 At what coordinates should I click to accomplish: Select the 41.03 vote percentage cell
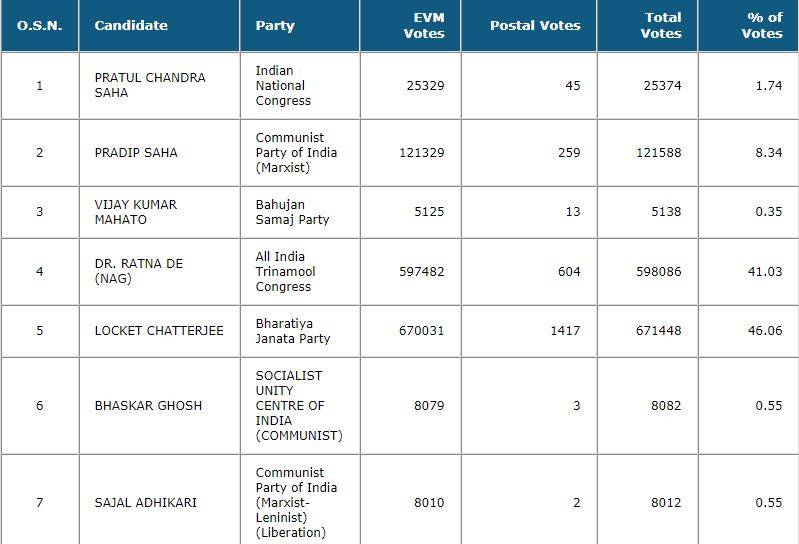pyautogui.click(x=764, y=272)
